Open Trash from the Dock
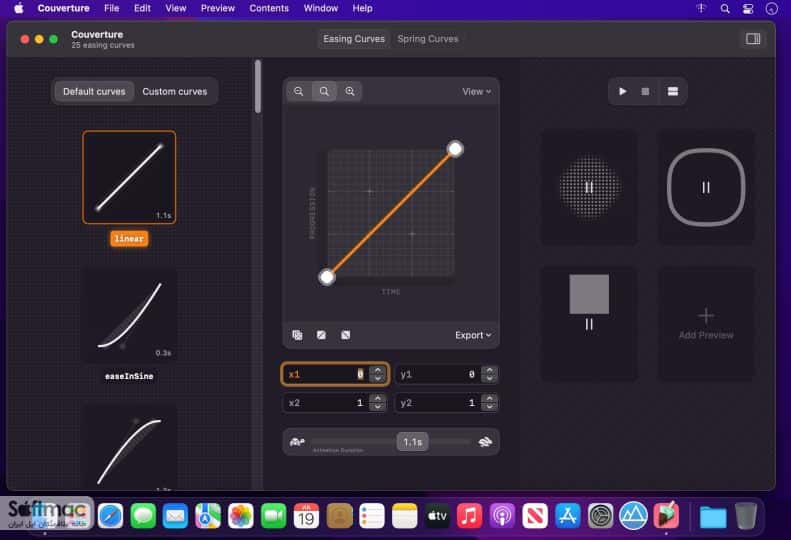 746,516
